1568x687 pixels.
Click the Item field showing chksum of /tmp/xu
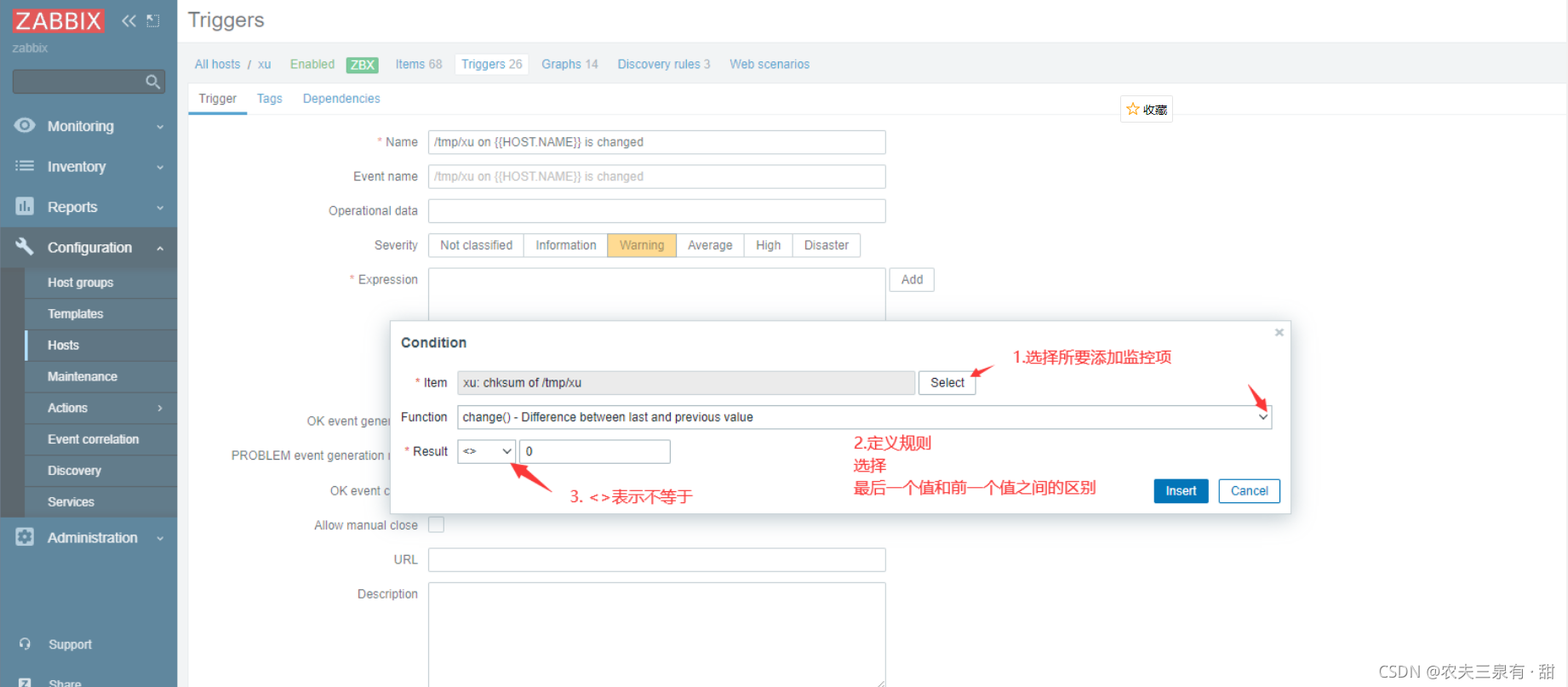(686, 383)
